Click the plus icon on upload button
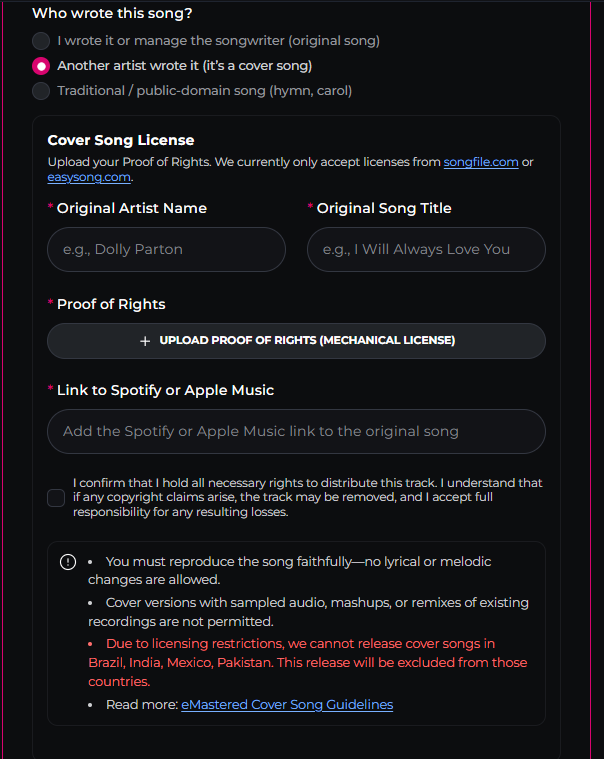The width and height of the screenshot is (604, 759). coord(145,341)
